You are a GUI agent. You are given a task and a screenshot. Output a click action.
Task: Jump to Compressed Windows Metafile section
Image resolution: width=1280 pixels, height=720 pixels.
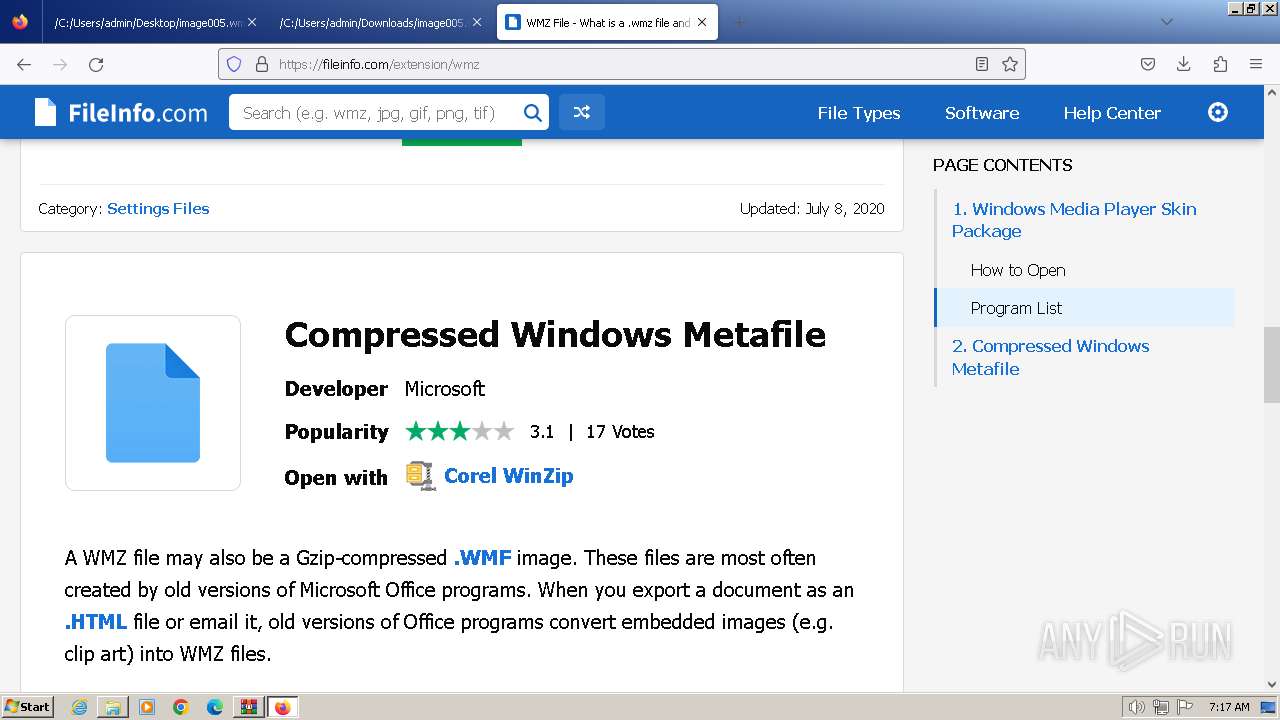click(x=1050, y=357)
